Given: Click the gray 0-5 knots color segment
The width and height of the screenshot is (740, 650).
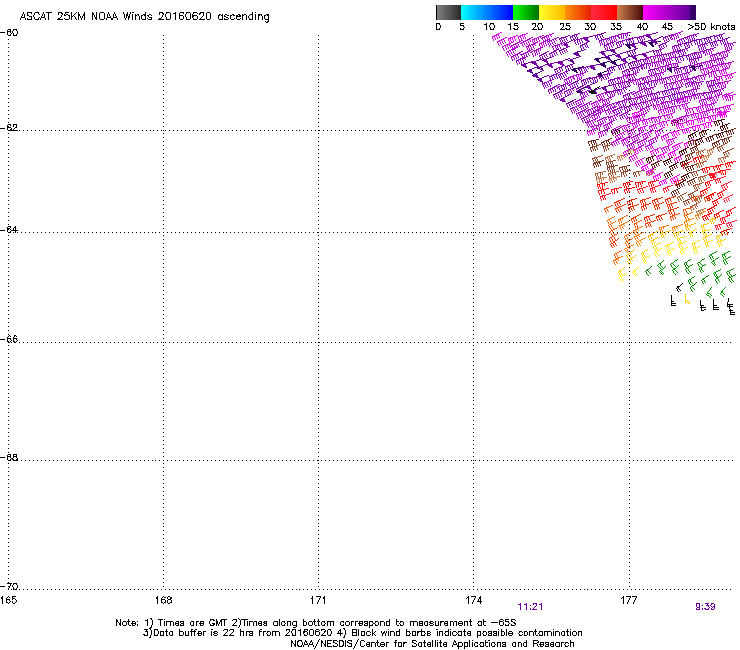Looking at the screenshot, I should point(448,12).
